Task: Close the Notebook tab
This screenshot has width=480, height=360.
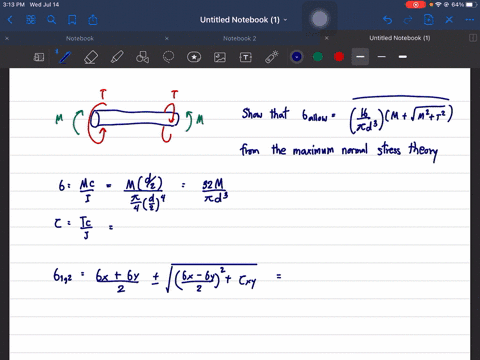Action: (x=7, y=38)
